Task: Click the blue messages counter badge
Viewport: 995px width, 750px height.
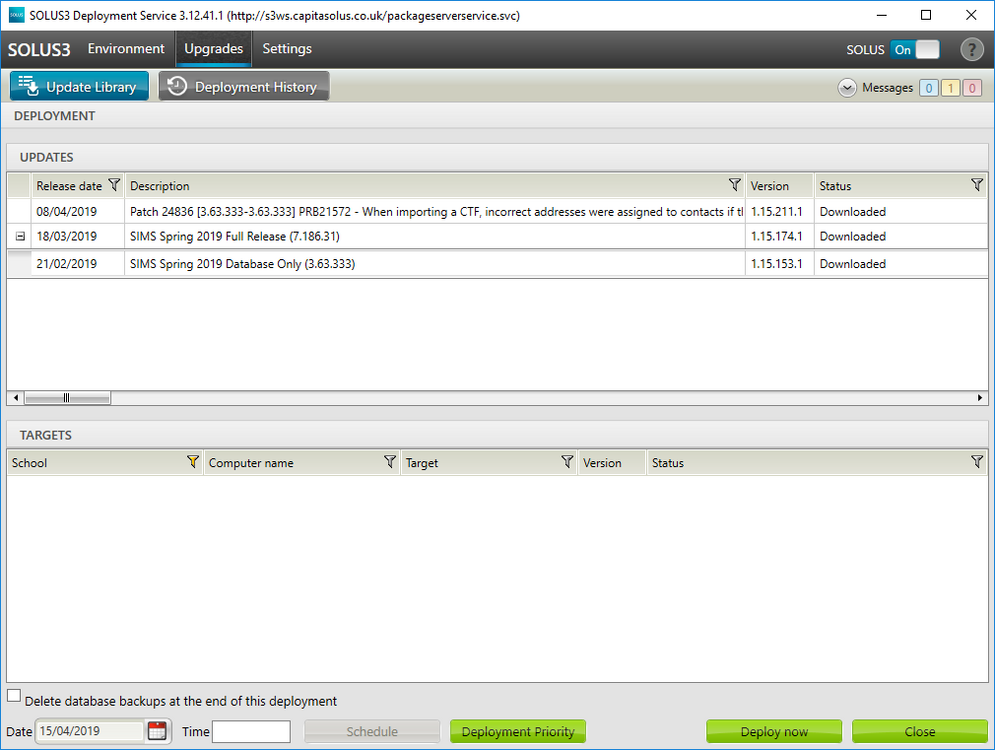Action: tap(928, 88)
